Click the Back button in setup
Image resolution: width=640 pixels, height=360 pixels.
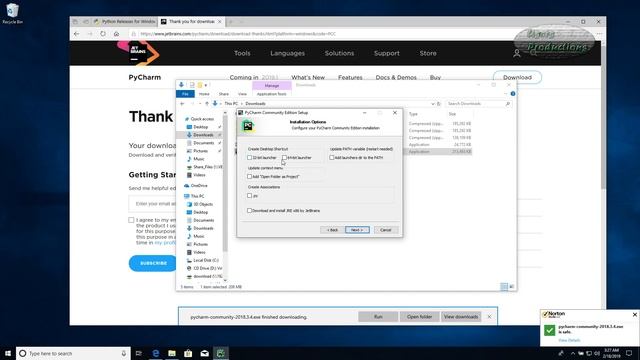pos(332,230)
